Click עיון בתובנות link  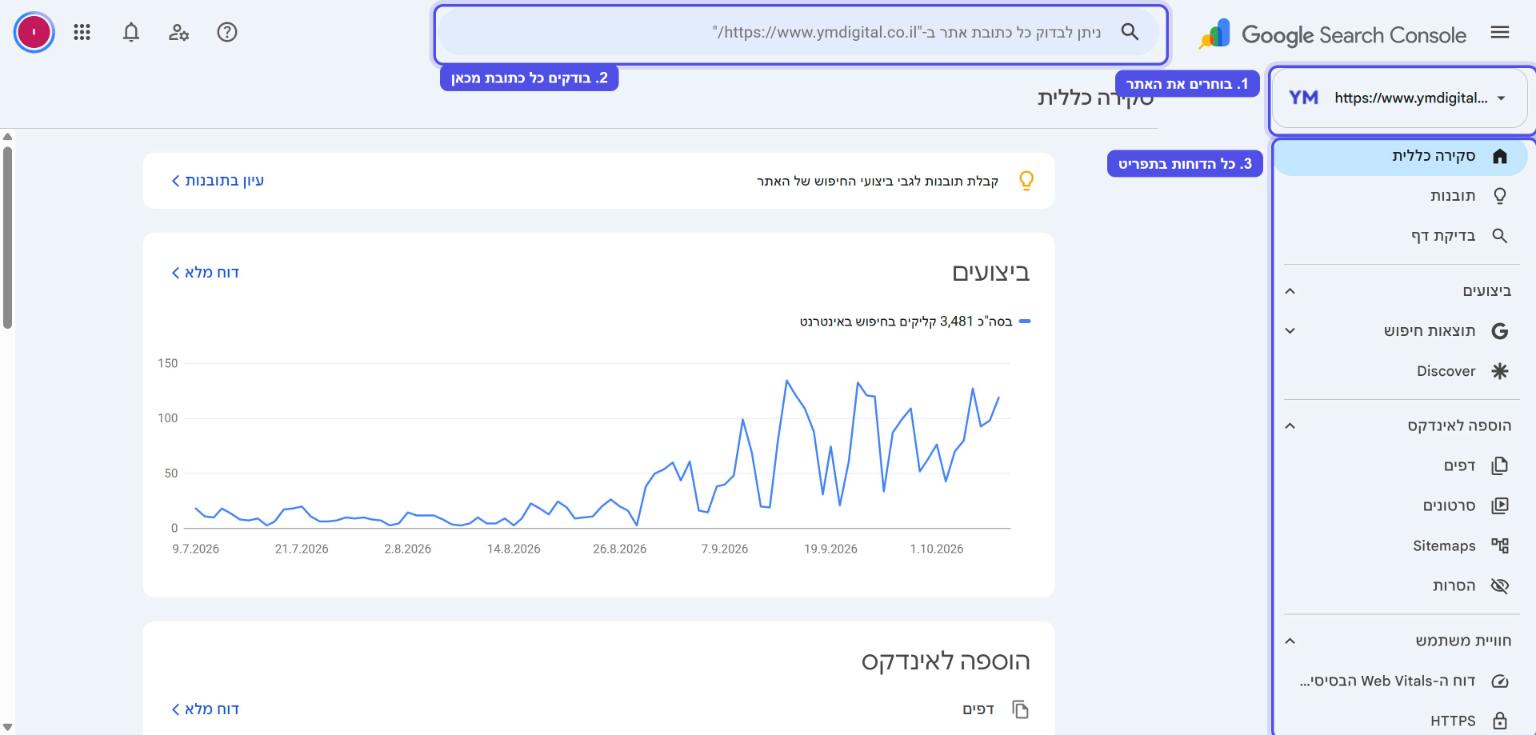(217, 181)
